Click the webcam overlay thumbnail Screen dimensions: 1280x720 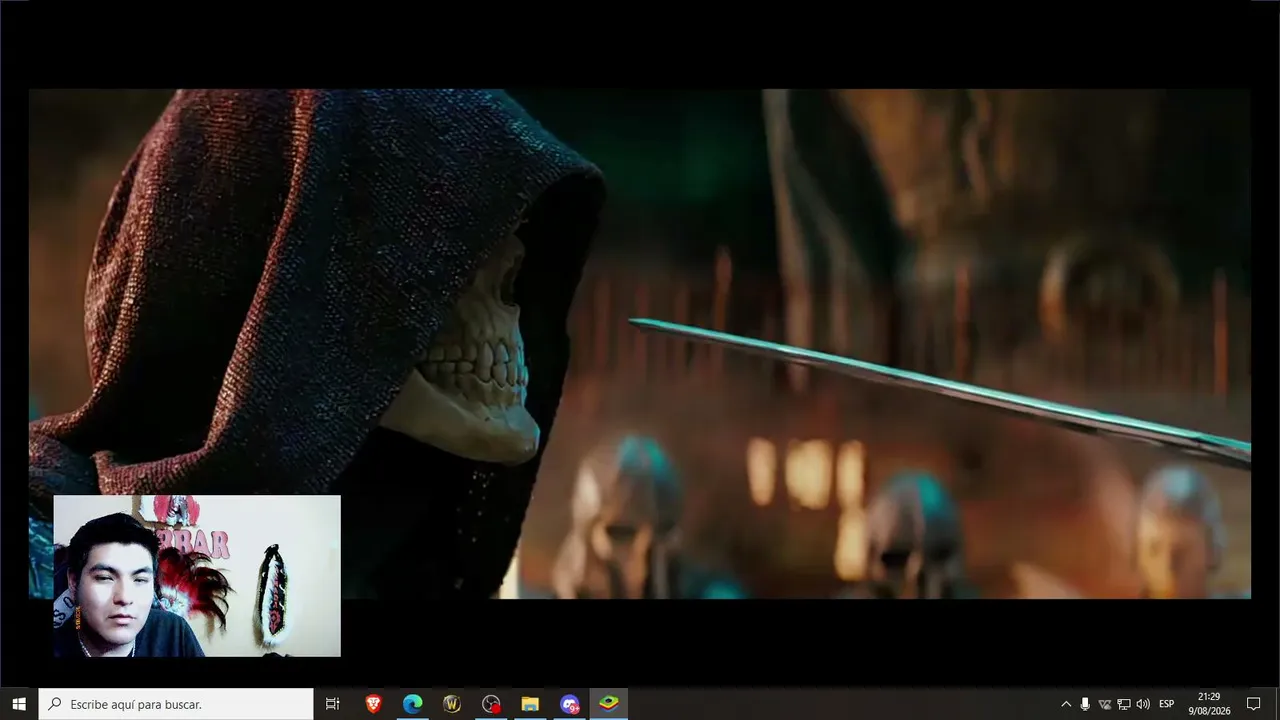tap(197, 576)
